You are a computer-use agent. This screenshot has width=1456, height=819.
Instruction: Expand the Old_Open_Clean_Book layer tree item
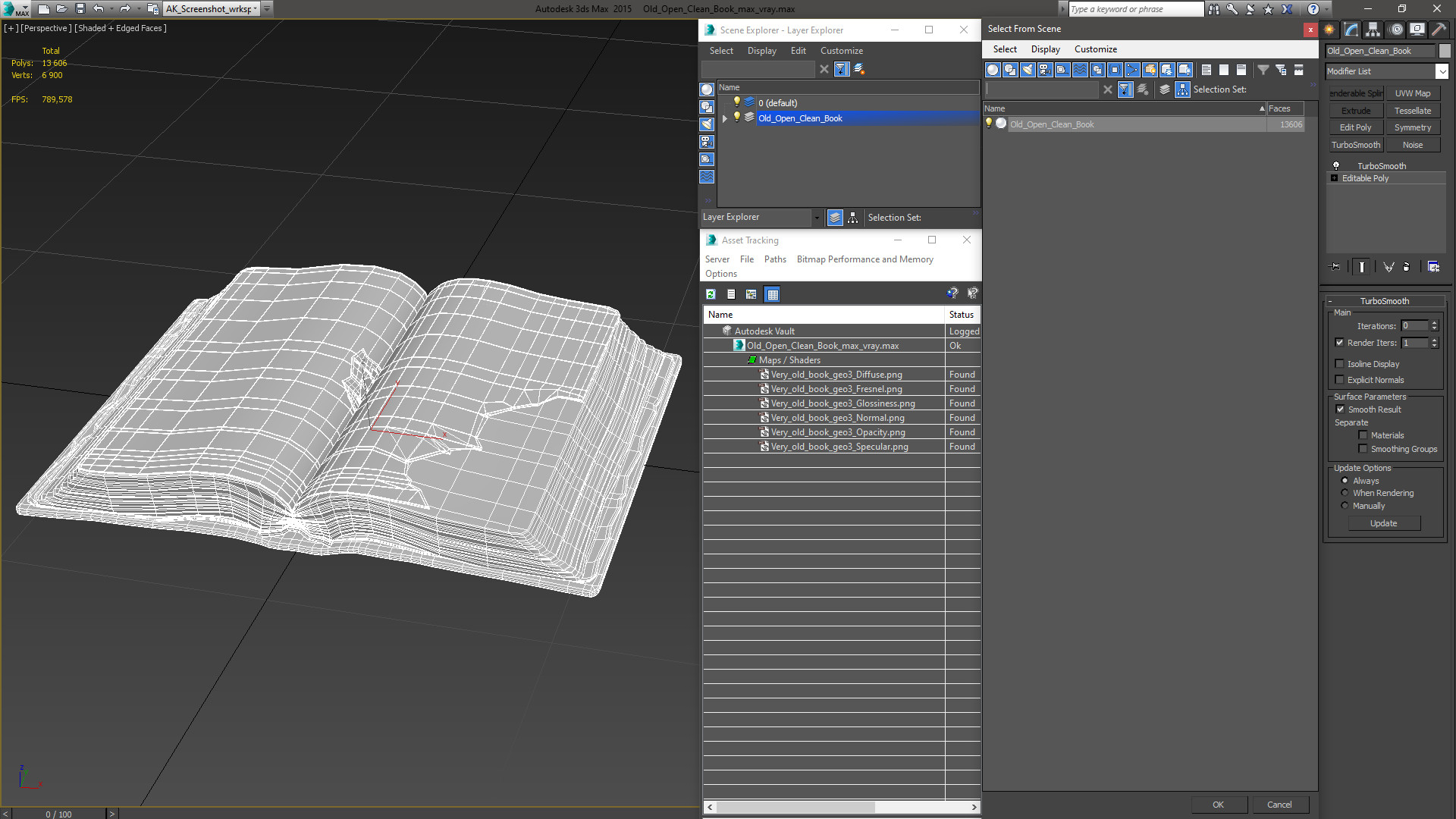click(x=725, y=118)
